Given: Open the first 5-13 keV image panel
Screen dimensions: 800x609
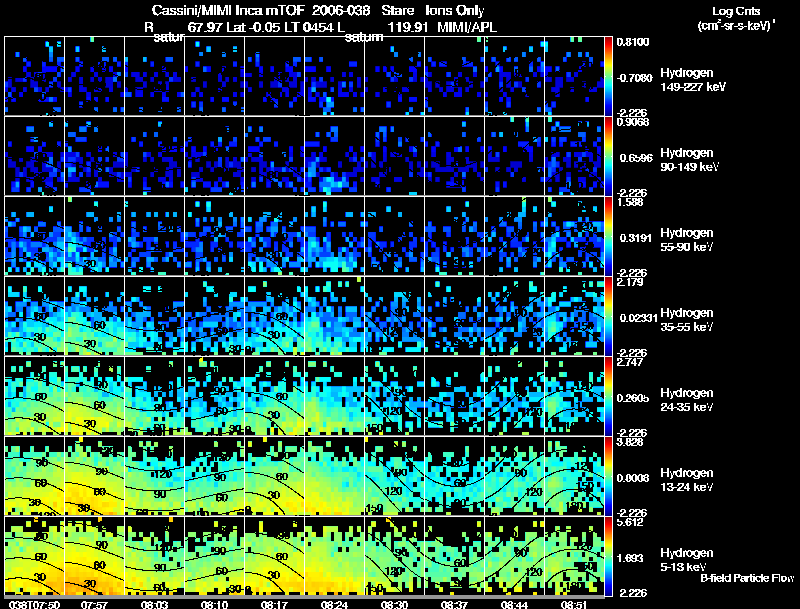Looking at the screenshot, I should tap(34, 556).
